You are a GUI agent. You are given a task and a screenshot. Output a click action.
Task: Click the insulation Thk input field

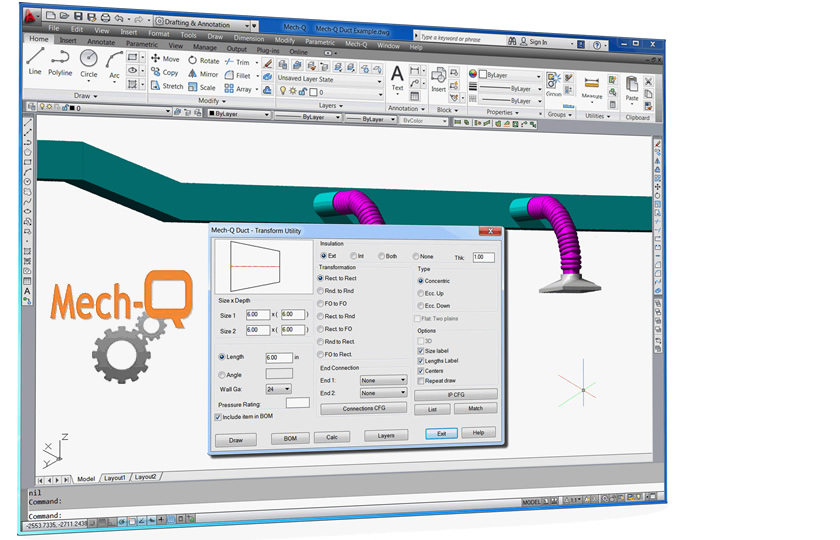[483, 257]
